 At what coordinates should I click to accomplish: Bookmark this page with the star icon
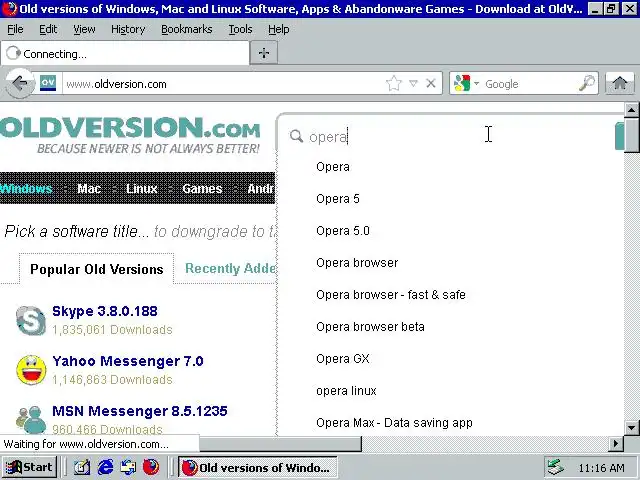point(394,83)
